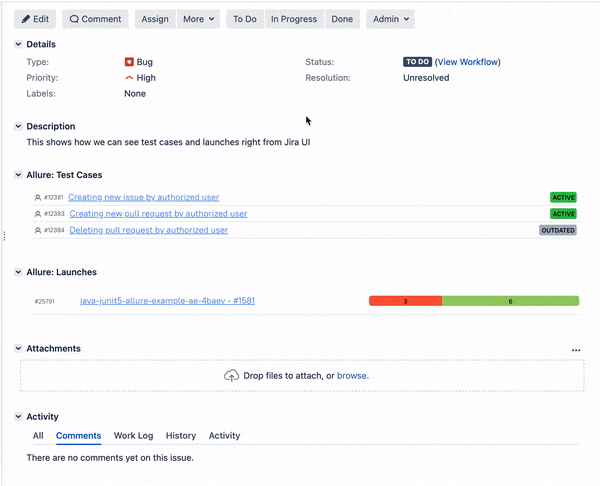This screenshot has height=486, width=600.
Task: Open the View Workflow link
Action: pos(468,62)
